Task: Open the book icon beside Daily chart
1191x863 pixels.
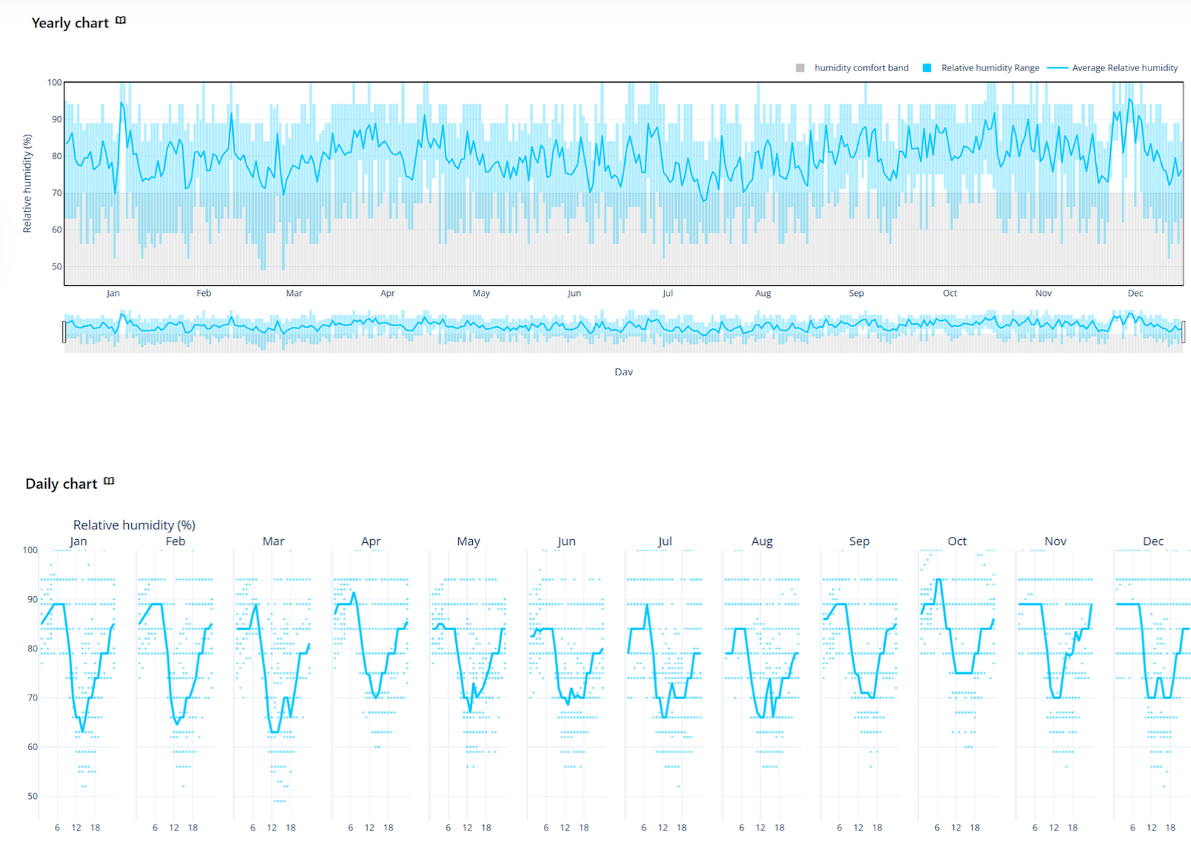Action: pyautogui.click(x=109, y=482)
